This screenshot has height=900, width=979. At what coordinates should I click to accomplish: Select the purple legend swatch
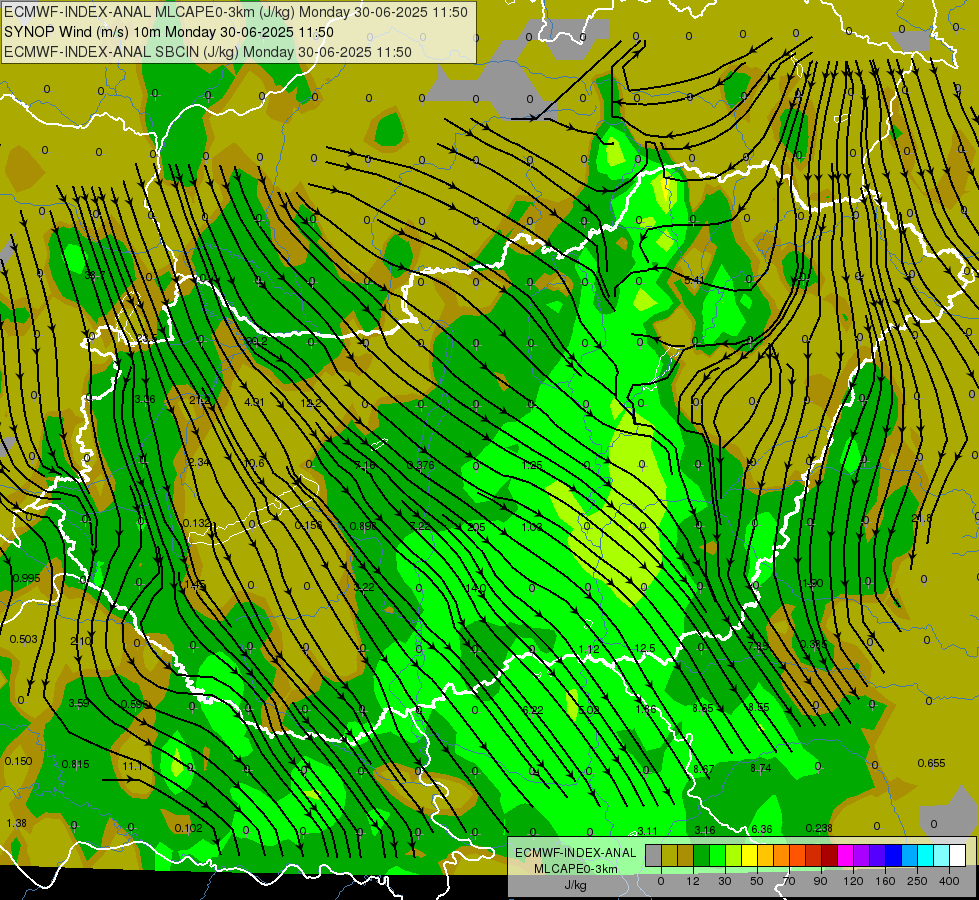(x=862, y=855)
